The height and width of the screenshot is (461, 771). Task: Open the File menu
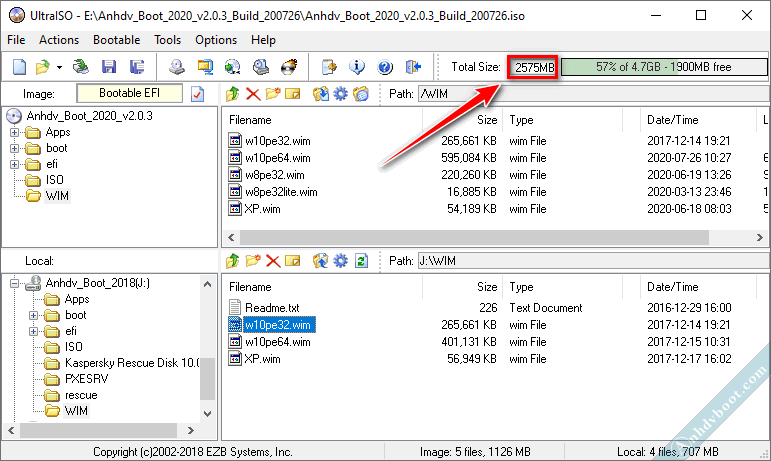tap(16, 40)
